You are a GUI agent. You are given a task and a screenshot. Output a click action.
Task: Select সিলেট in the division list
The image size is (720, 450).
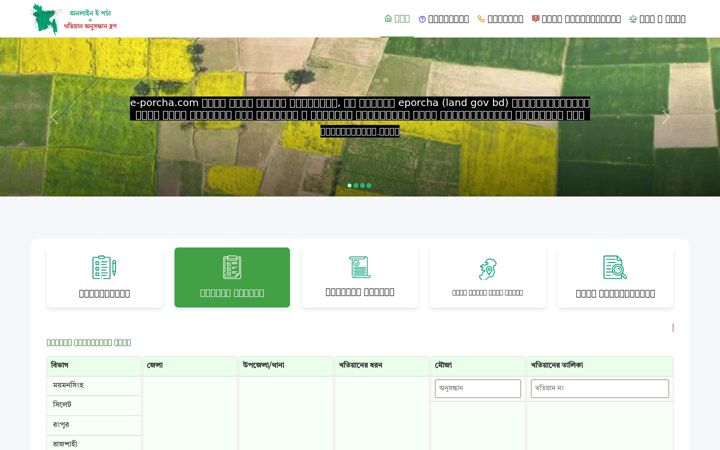[94, 405]
